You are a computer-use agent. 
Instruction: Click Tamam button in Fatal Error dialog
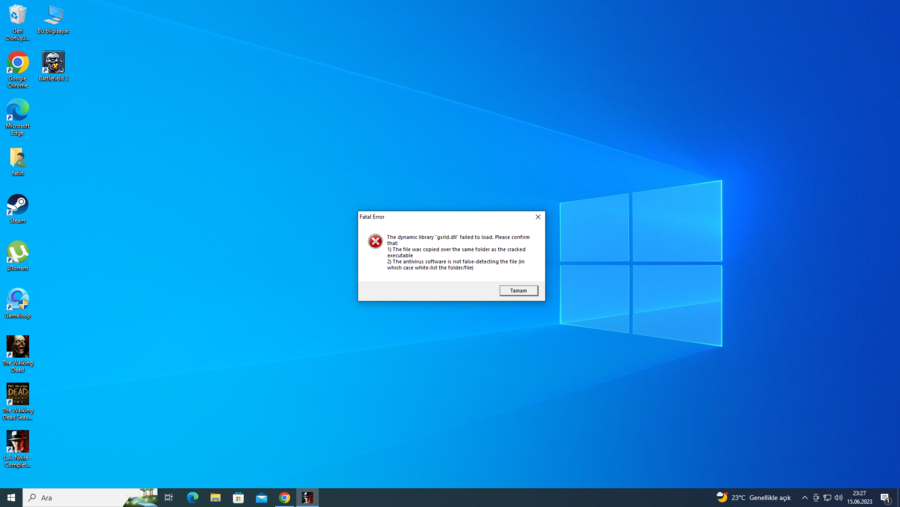point(518,291)
